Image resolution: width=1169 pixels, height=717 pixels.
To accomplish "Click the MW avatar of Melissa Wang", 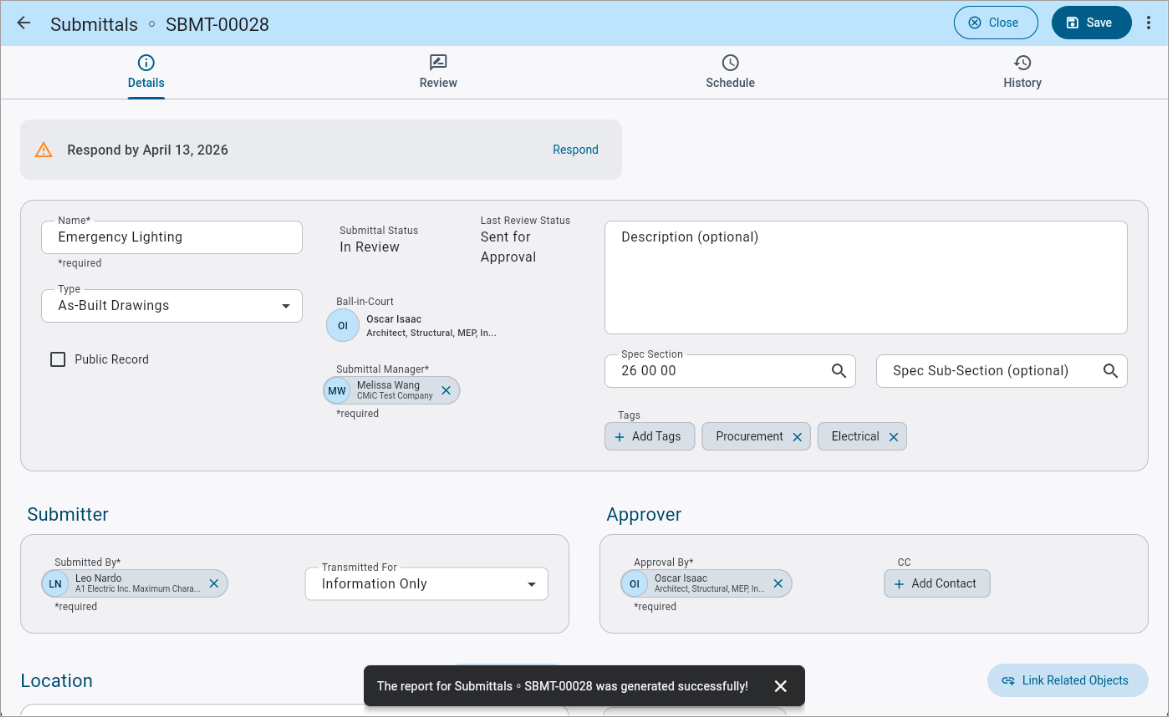I will (x=337, y=391).
